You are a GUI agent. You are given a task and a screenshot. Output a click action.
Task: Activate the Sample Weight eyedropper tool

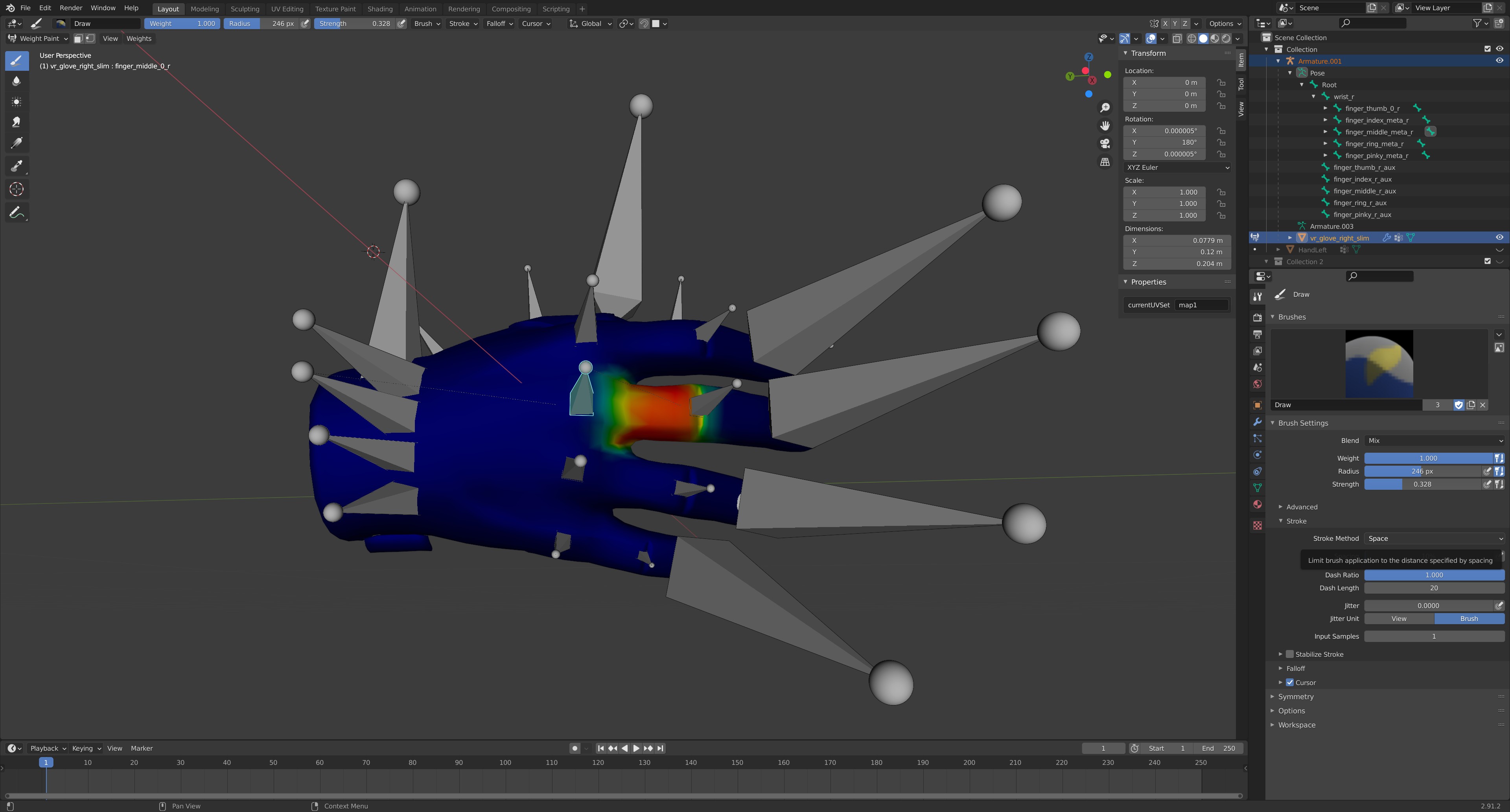[17, 166]
